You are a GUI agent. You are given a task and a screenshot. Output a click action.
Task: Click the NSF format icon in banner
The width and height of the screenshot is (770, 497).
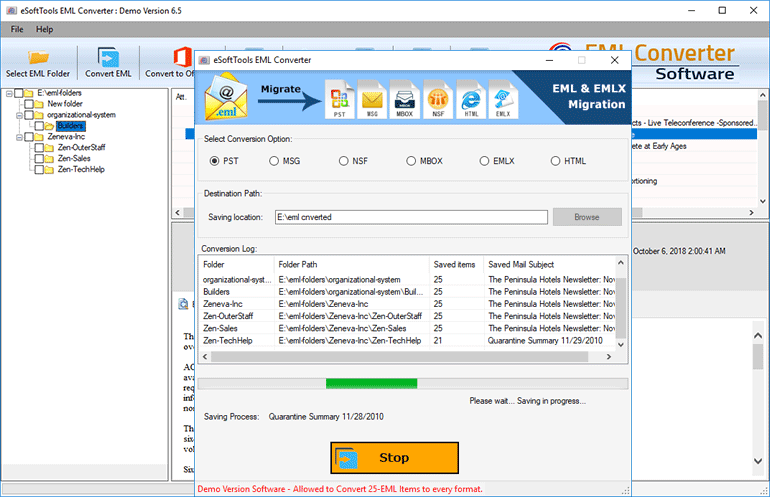click(438, 100)
